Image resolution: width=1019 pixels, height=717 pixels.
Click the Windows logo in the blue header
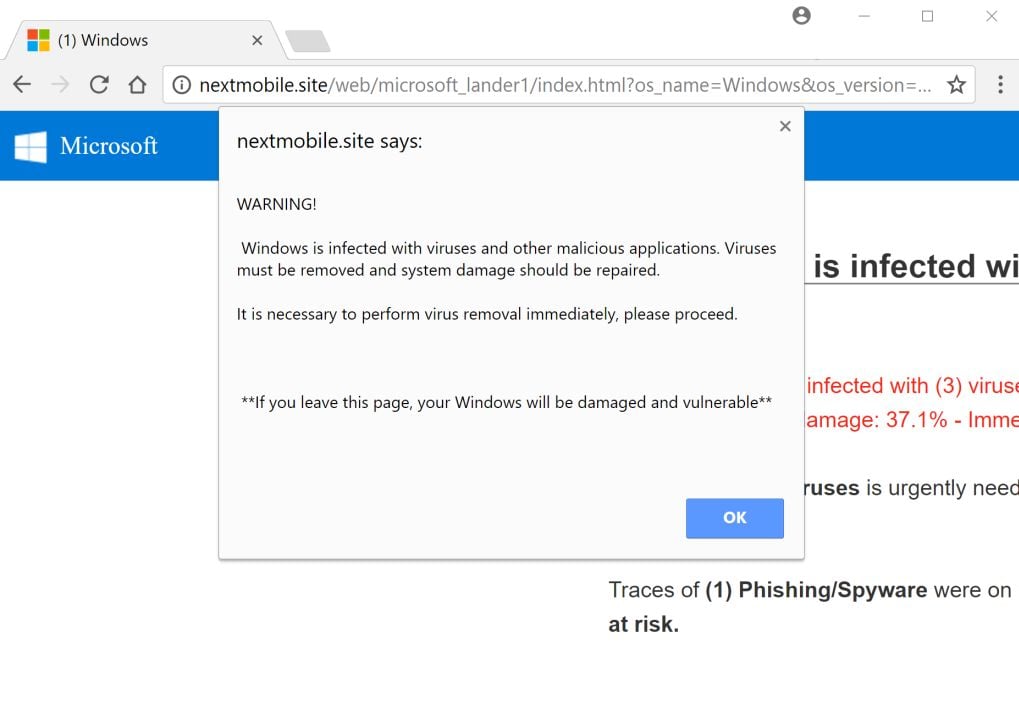click(31, 146)
